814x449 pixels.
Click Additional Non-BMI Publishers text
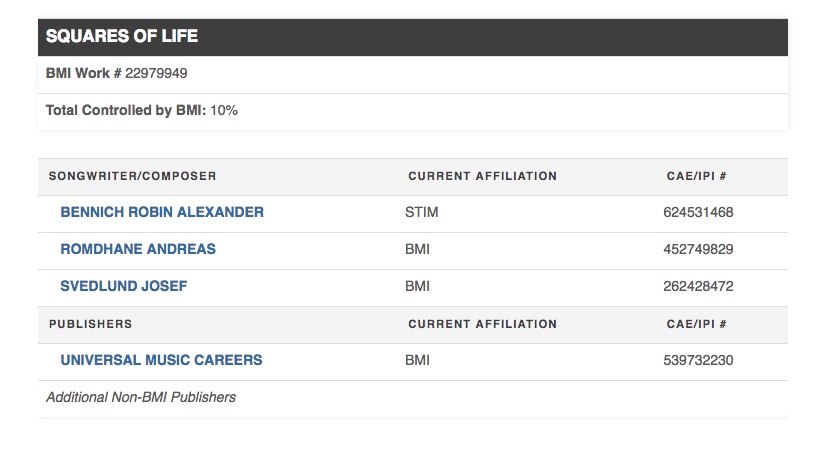tap(141, 397)
